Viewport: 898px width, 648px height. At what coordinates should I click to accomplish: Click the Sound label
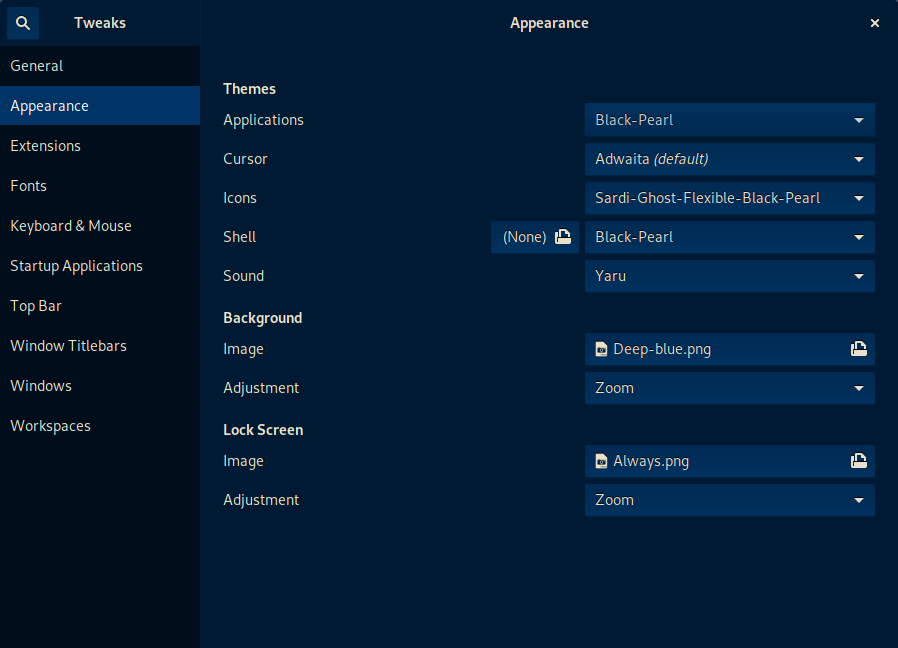tap(243, 276)
